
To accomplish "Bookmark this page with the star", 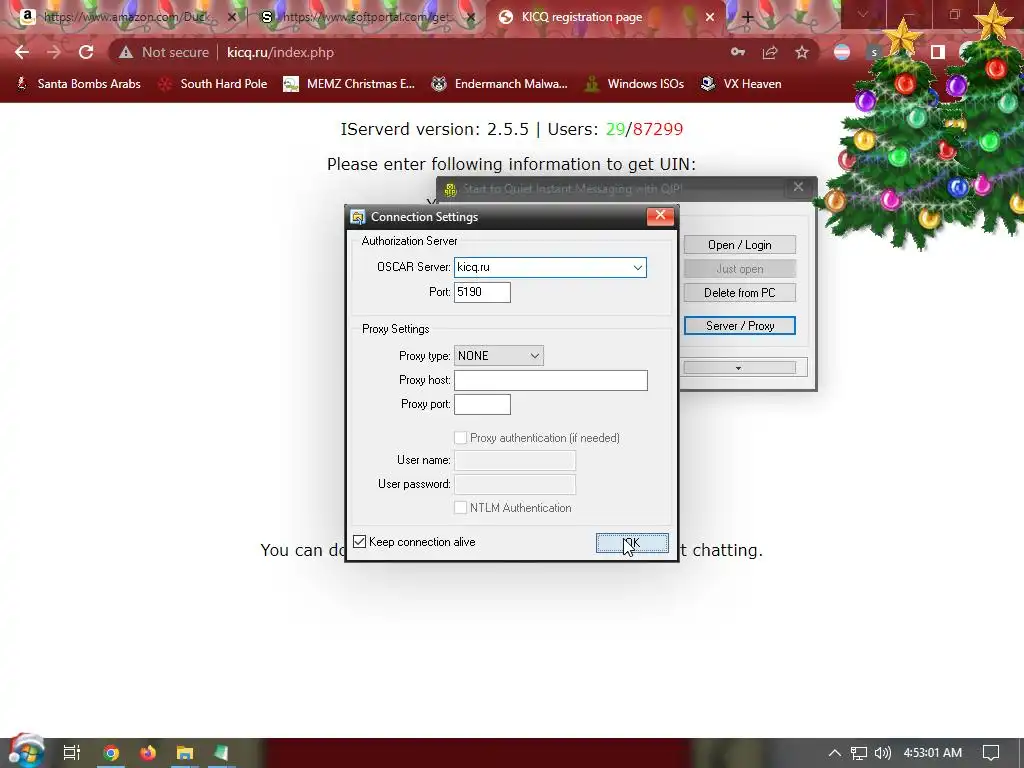I will (802, 52).
